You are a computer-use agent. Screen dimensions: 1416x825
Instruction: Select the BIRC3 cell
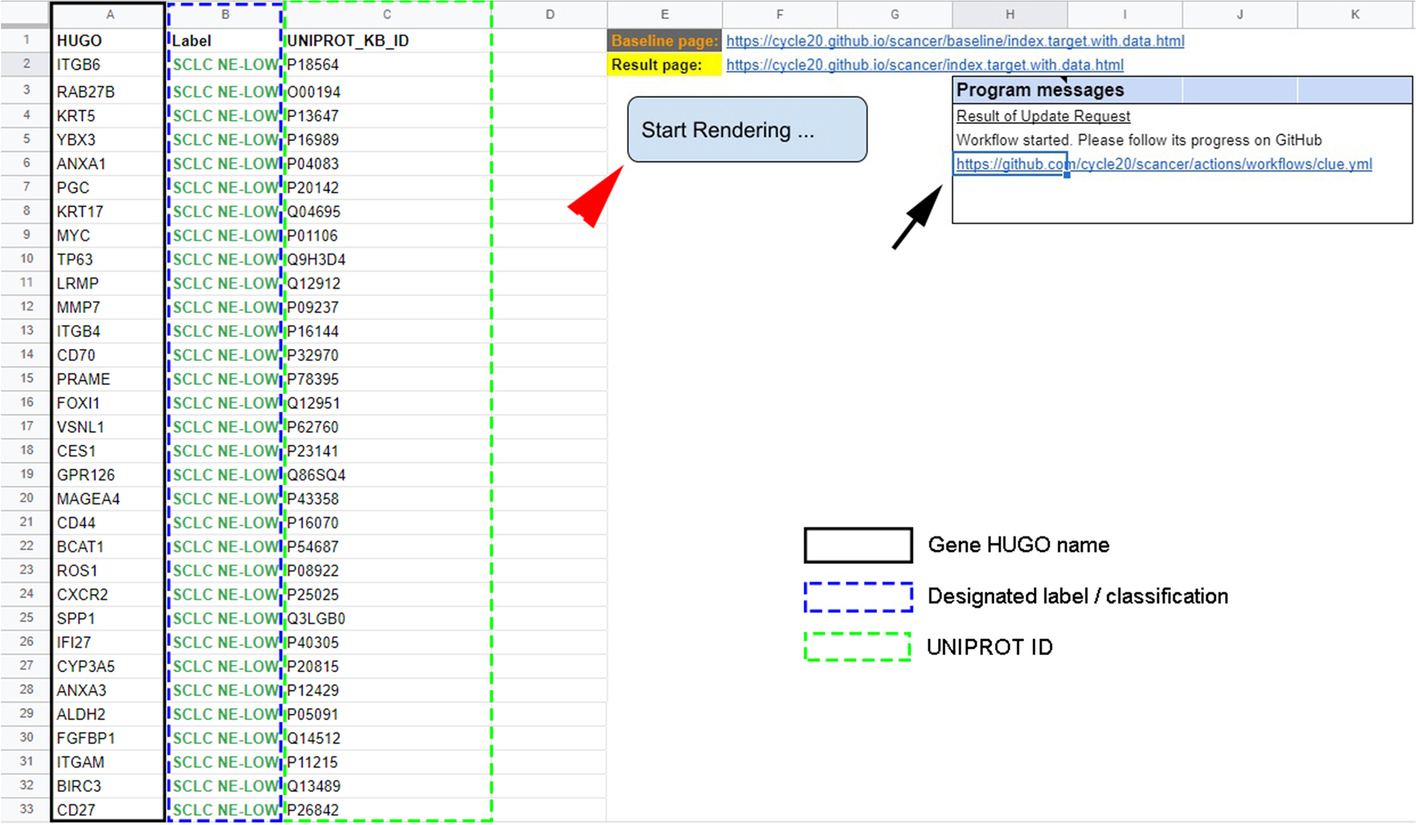click(108, 786)
